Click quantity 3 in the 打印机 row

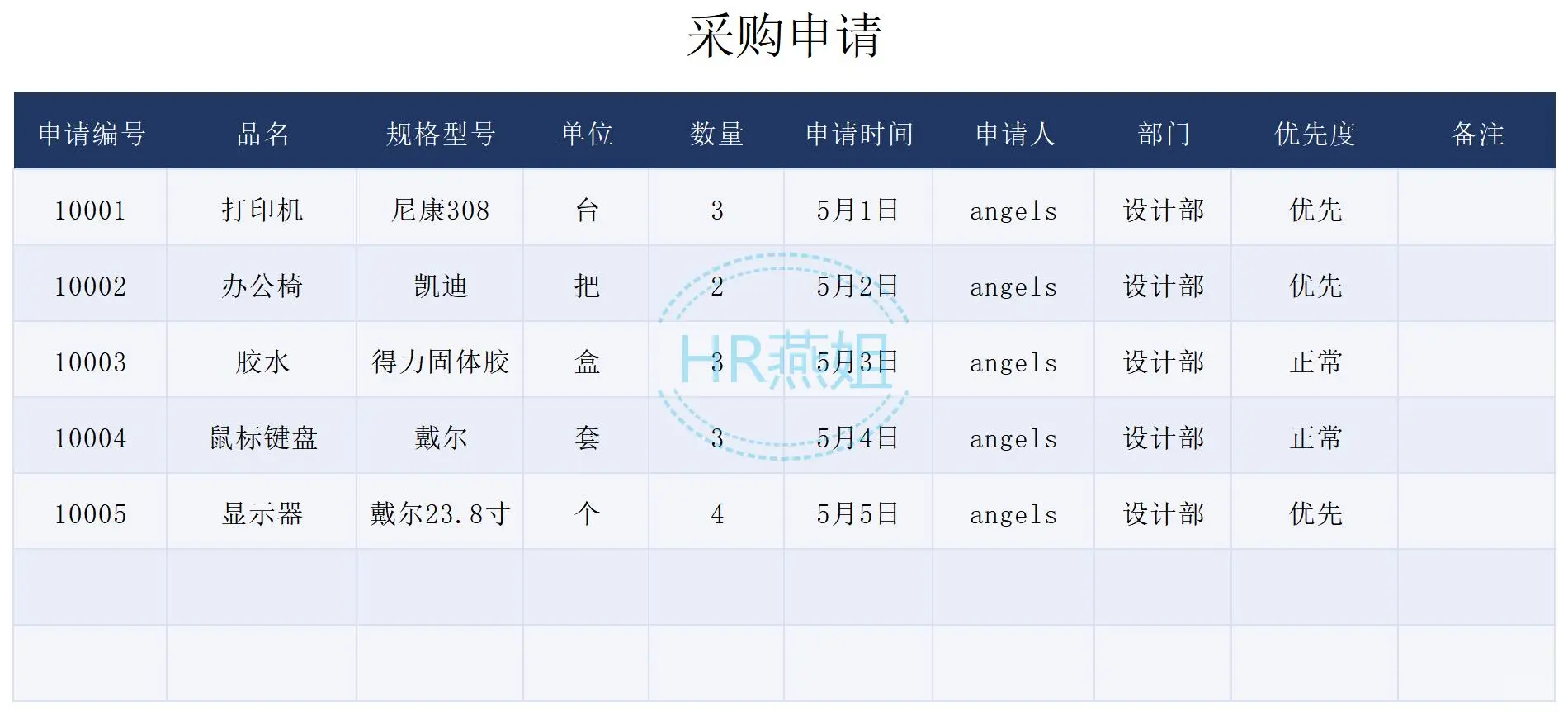click(x=716, y=207)
